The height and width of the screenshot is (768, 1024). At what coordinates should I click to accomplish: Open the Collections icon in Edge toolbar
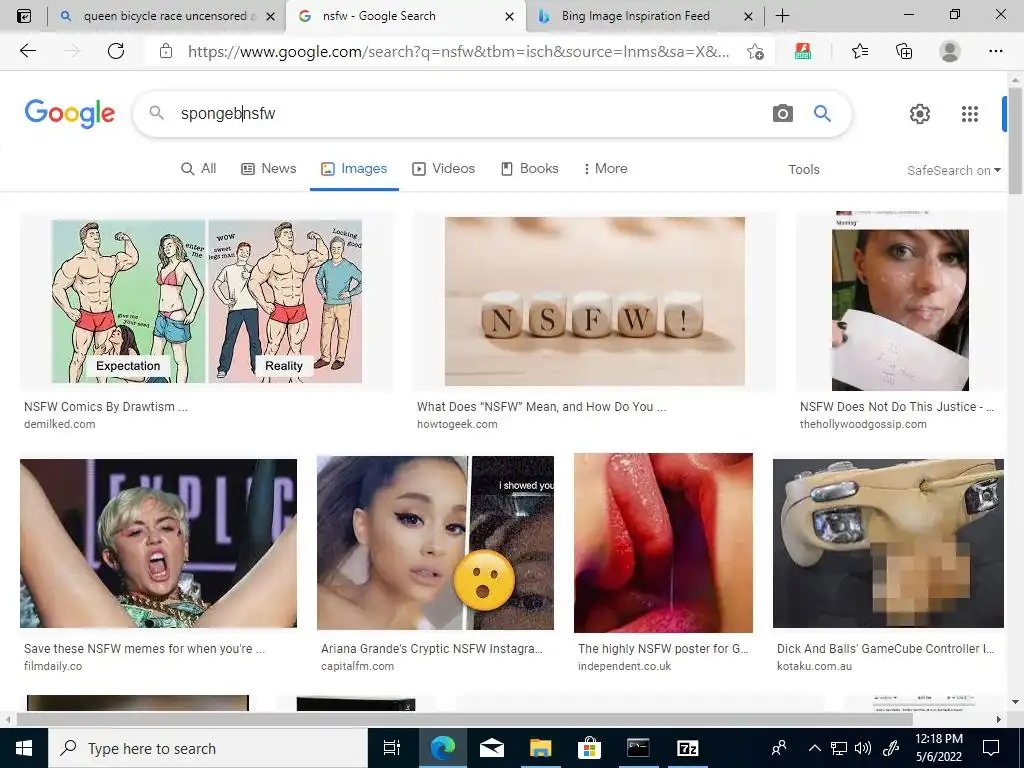904,51
